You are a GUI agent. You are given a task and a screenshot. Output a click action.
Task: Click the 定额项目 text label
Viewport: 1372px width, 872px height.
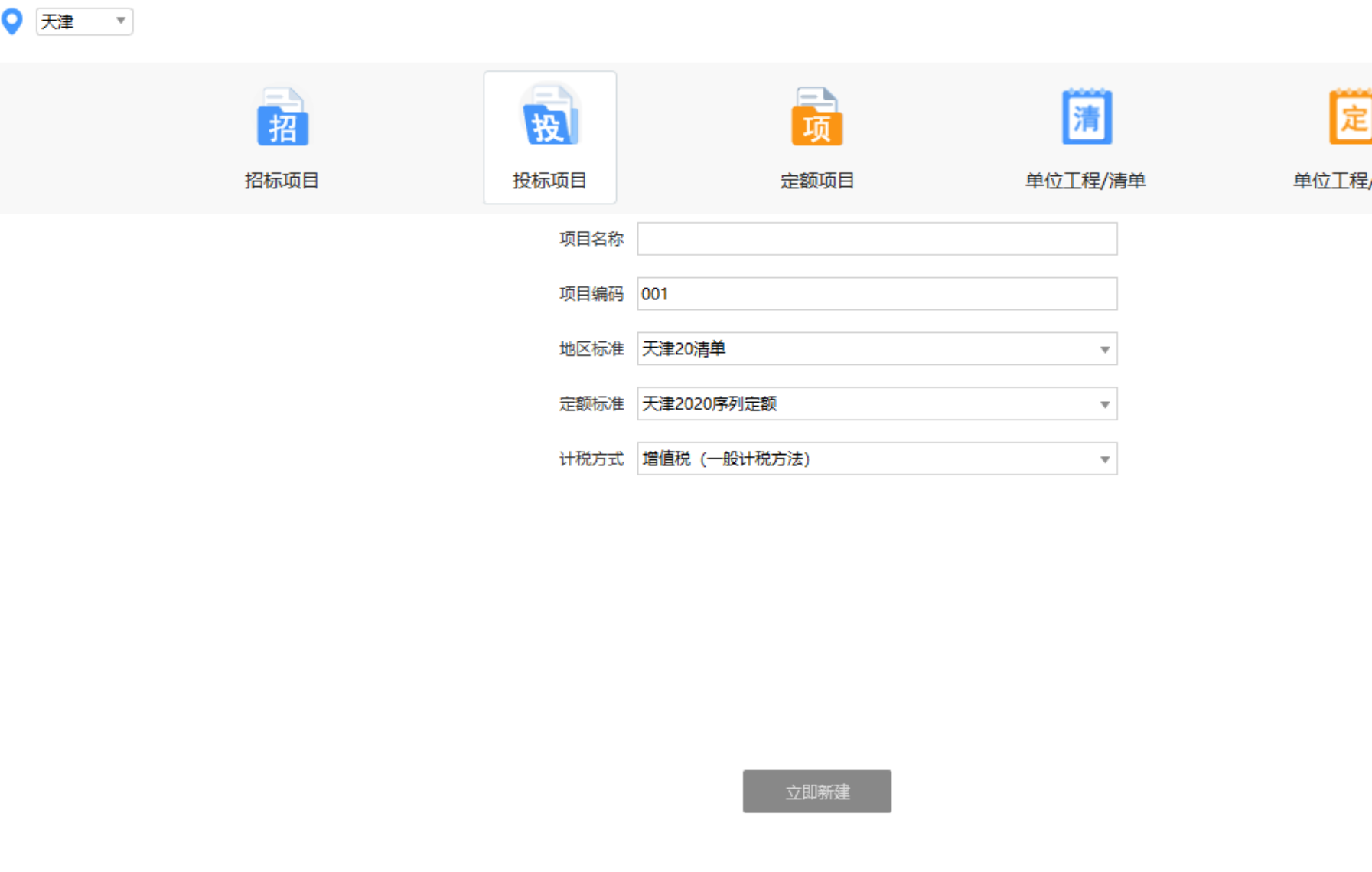tap(816, 181)
